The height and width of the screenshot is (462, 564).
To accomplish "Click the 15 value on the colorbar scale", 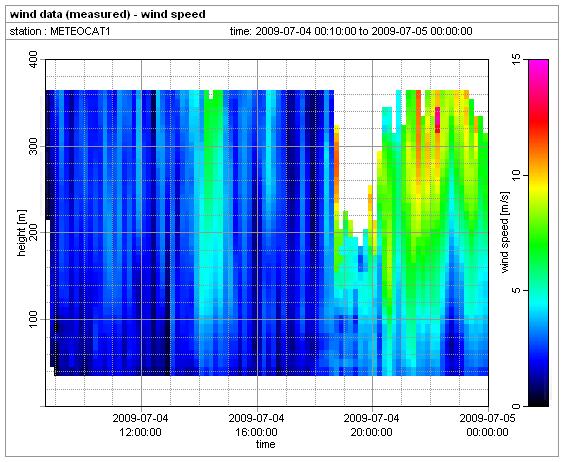I will click(x=516, y=59).
